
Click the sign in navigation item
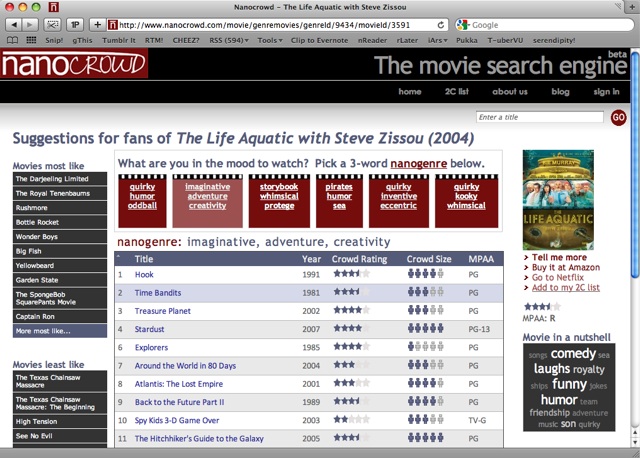coord(607,91)
